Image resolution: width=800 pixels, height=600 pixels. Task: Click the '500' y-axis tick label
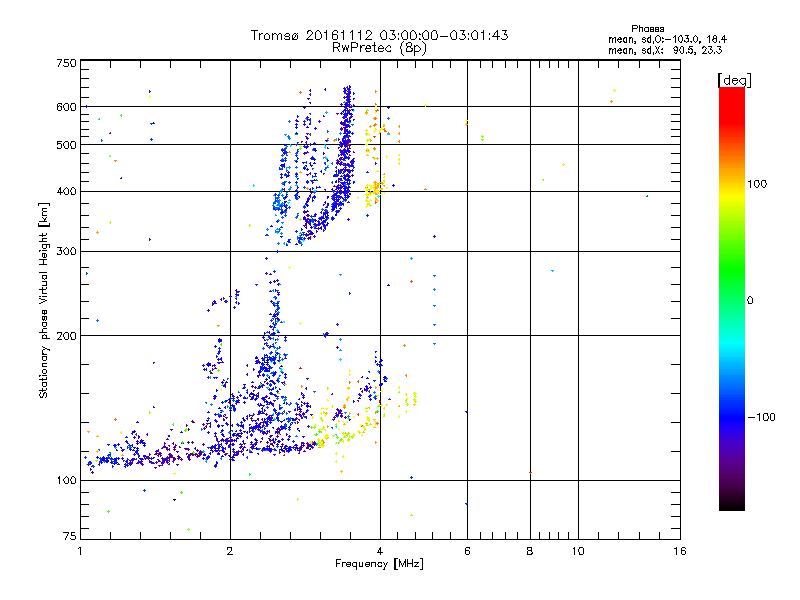[x=66, y=145]
